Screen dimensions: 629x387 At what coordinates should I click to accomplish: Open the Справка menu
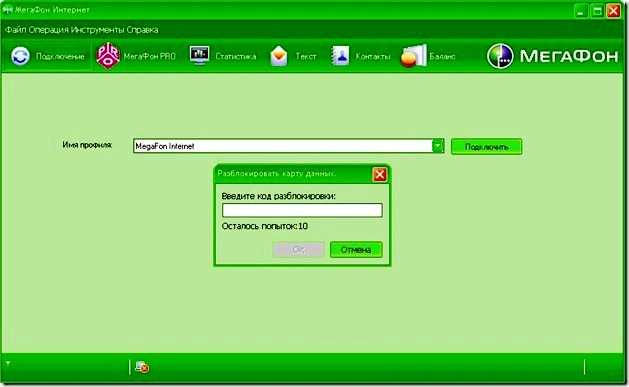142,30
